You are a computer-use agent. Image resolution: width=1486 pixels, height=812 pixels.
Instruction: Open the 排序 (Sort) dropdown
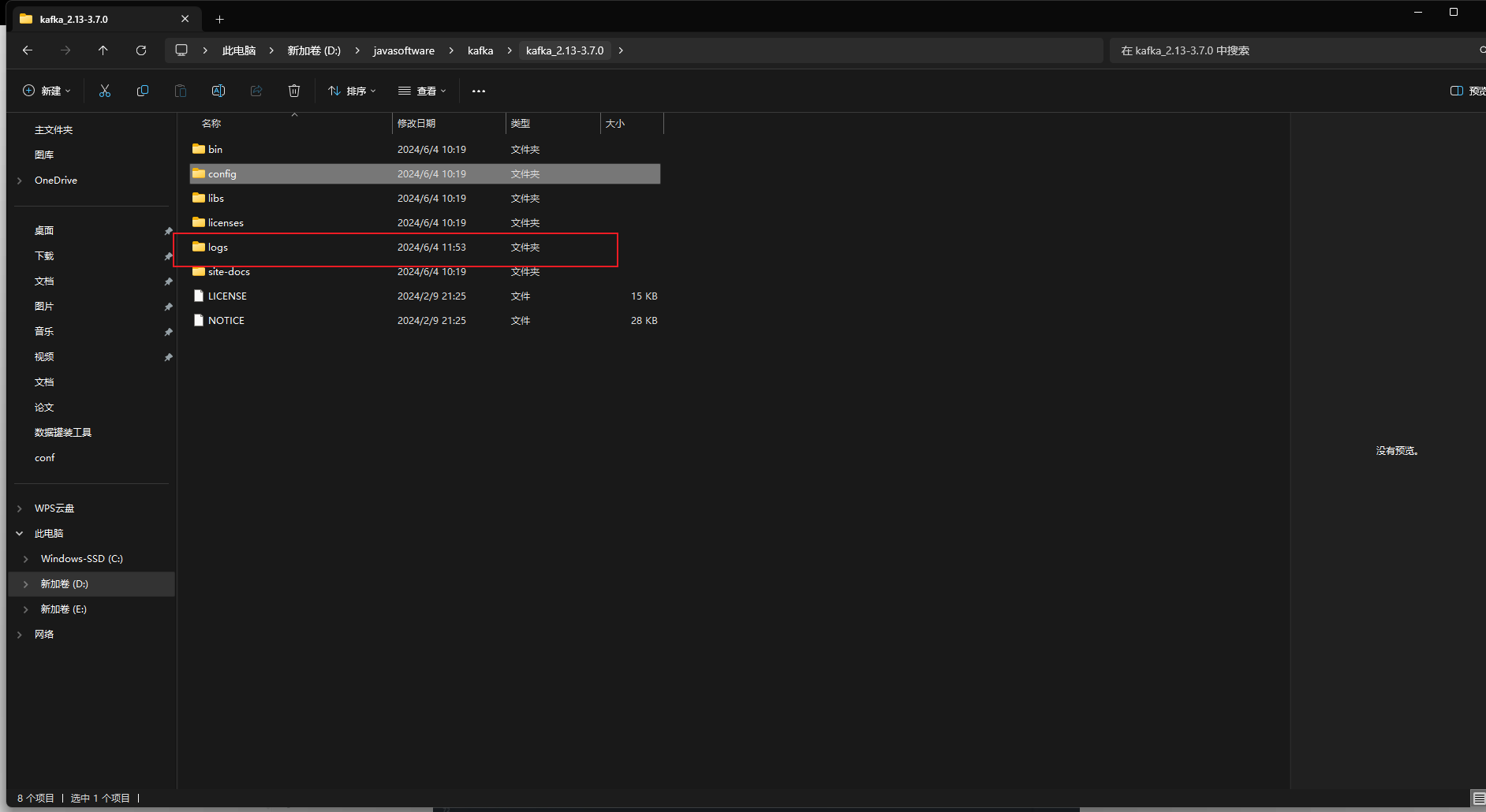coord(352,91)
